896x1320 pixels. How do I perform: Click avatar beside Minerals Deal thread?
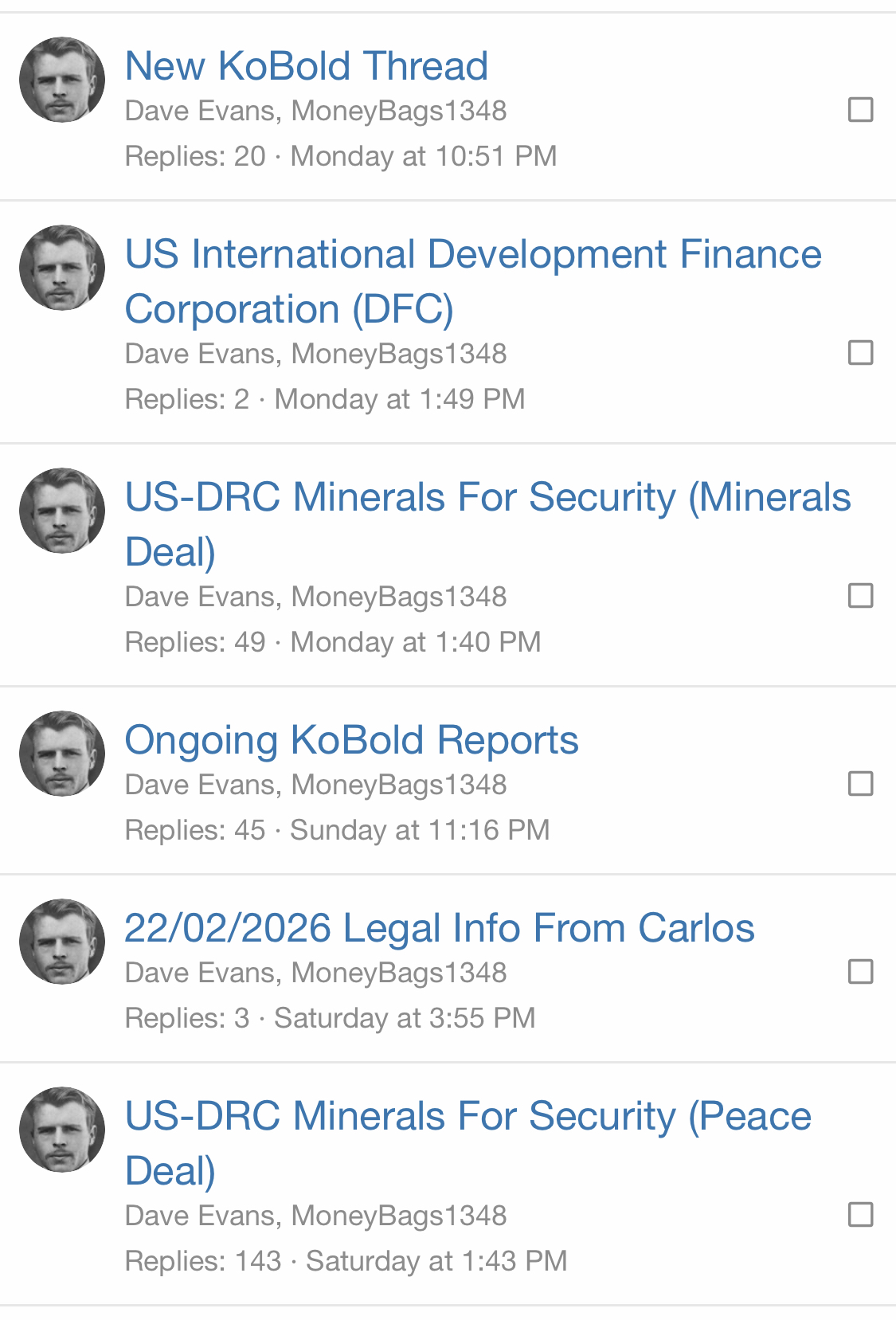62,511
